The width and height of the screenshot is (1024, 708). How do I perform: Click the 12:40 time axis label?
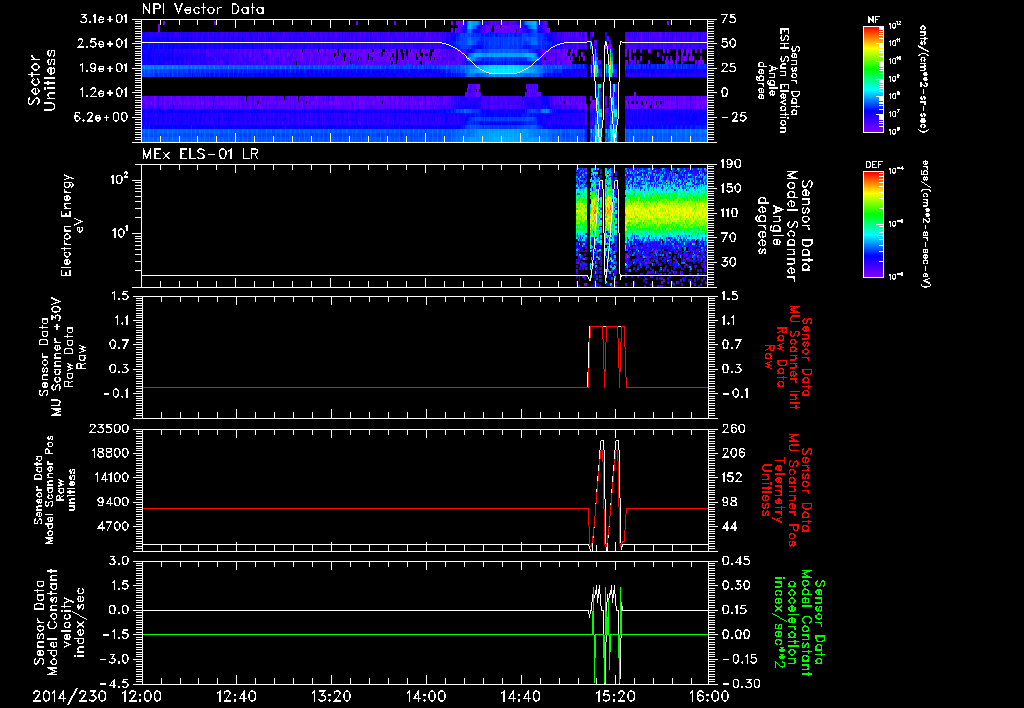pyautogui.click(x=236, y=696)
